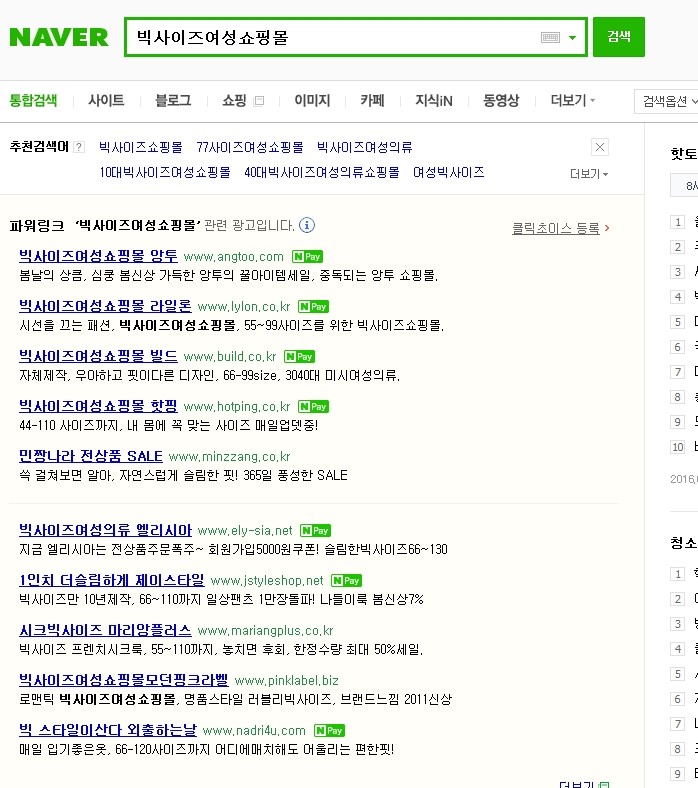
Task: Click suggested keyword 77사이즈여성쇼핑몰
Action: click(250, 147)
